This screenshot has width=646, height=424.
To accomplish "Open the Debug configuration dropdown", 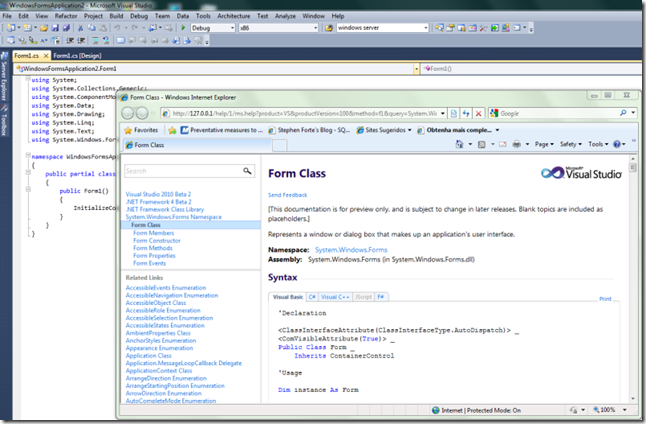I will 213,28.
